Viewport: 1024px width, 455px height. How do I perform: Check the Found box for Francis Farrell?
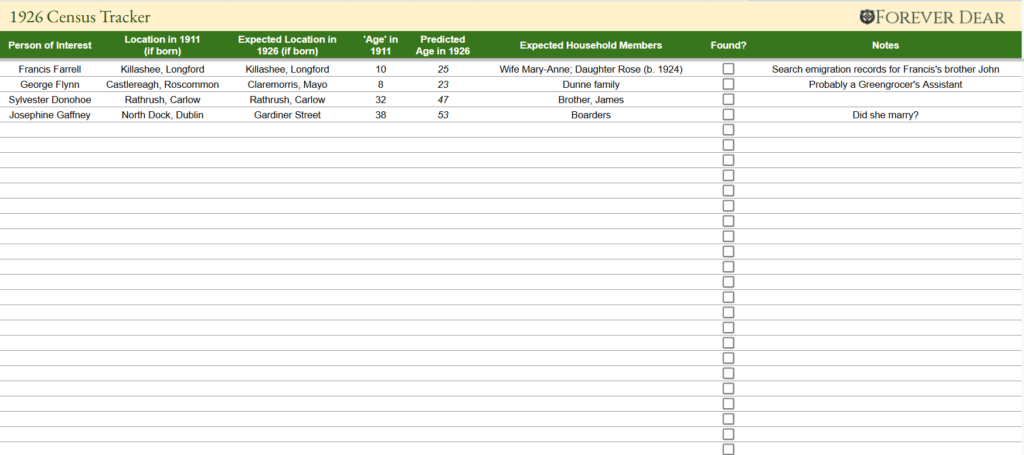[x=728, y=69]
